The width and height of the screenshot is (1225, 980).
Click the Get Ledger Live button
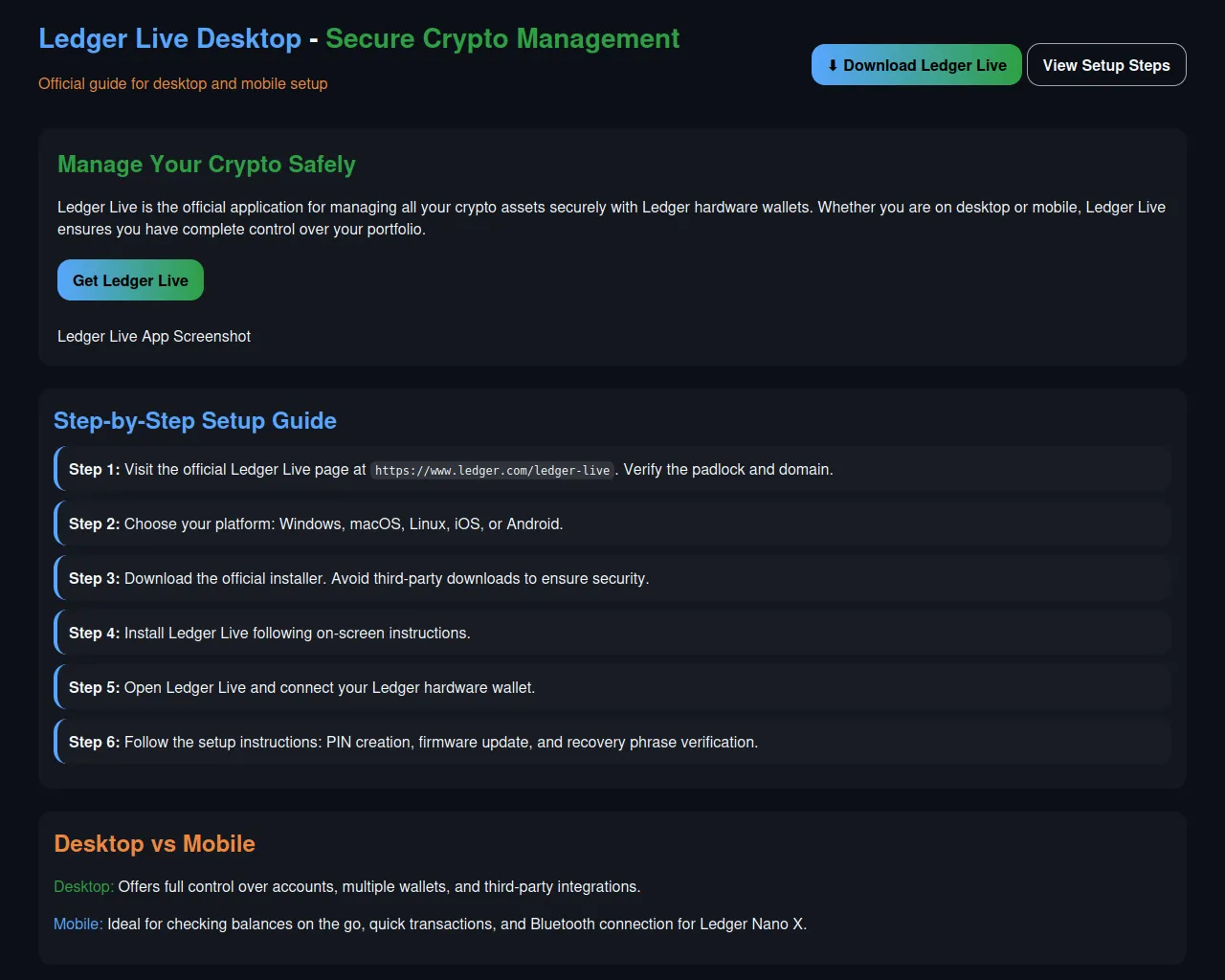[130, 280]
